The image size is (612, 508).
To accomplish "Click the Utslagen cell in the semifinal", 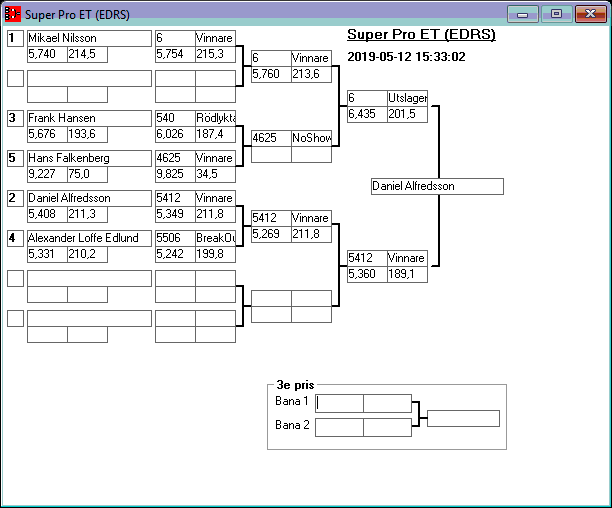I will pyautogui.click(x=407, y=98).
